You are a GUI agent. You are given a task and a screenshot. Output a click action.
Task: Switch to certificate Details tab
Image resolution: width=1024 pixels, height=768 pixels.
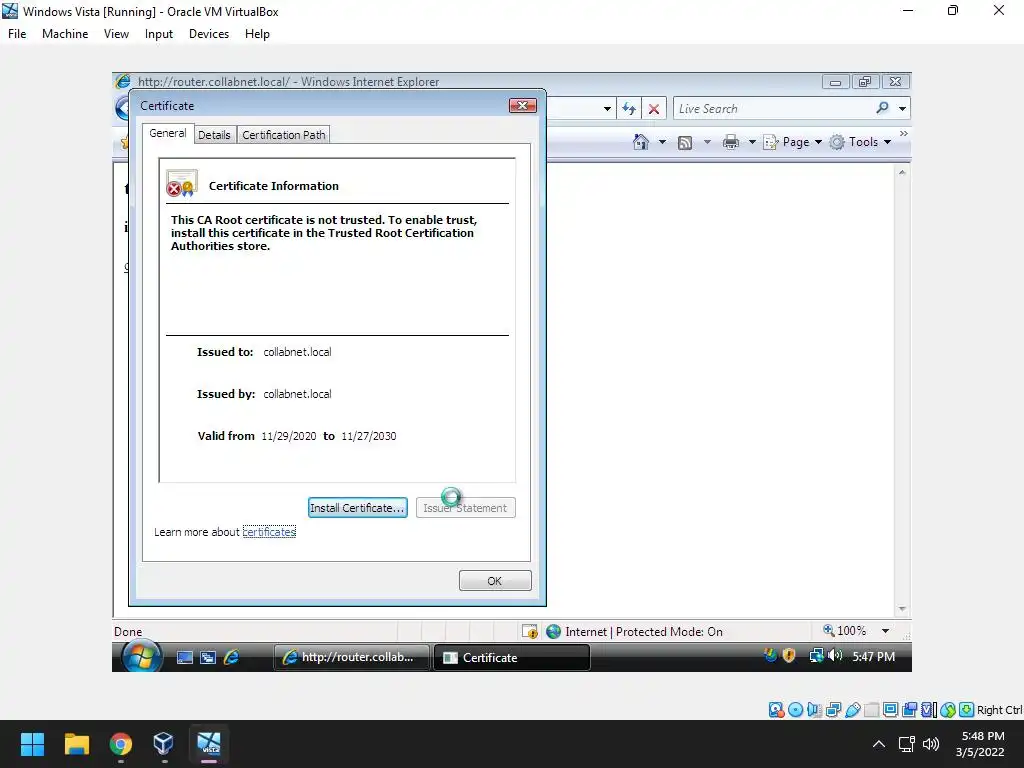(x=214, y=135)
